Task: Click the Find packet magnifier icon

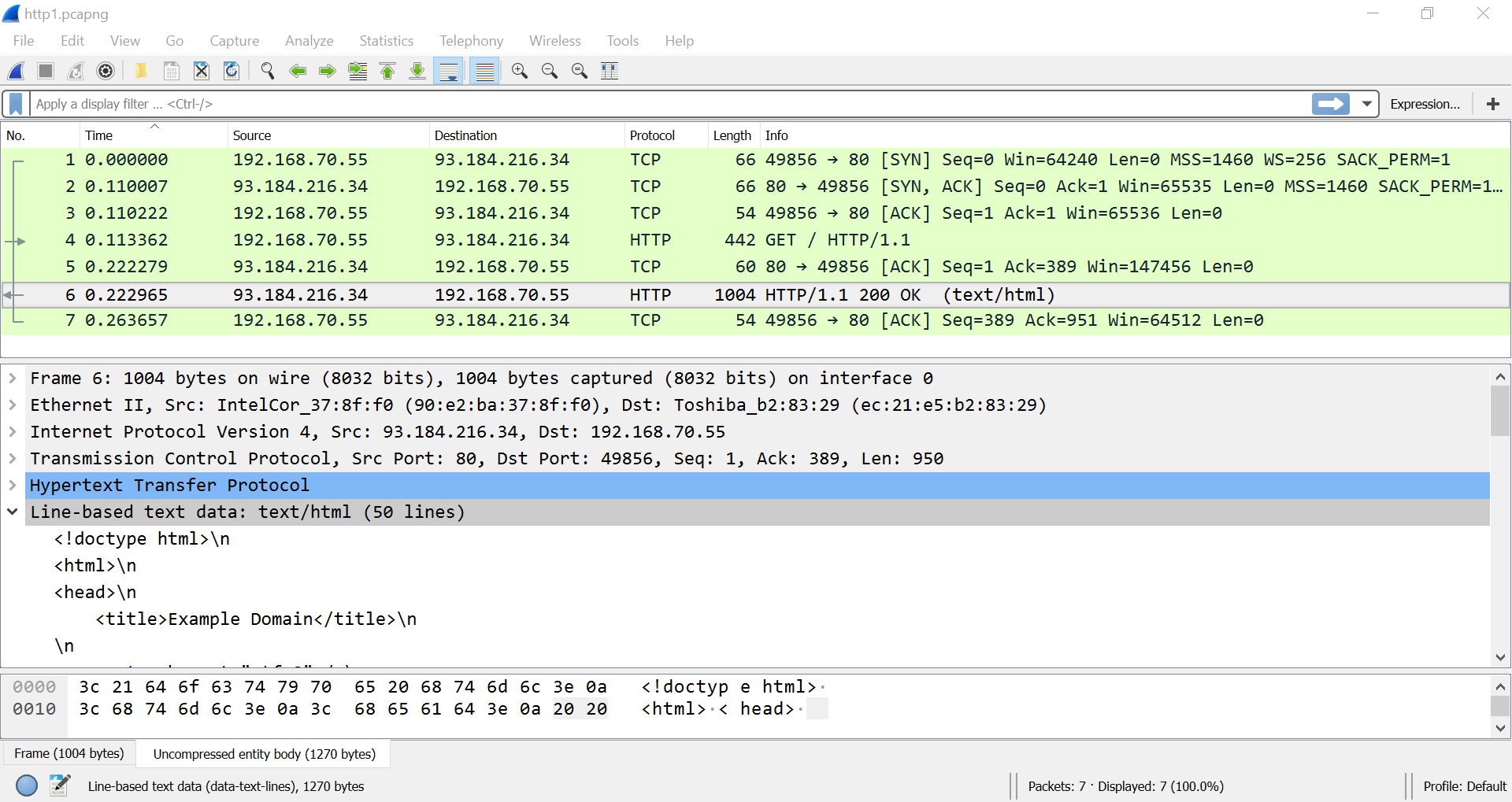Action: [x=268, y=71]
